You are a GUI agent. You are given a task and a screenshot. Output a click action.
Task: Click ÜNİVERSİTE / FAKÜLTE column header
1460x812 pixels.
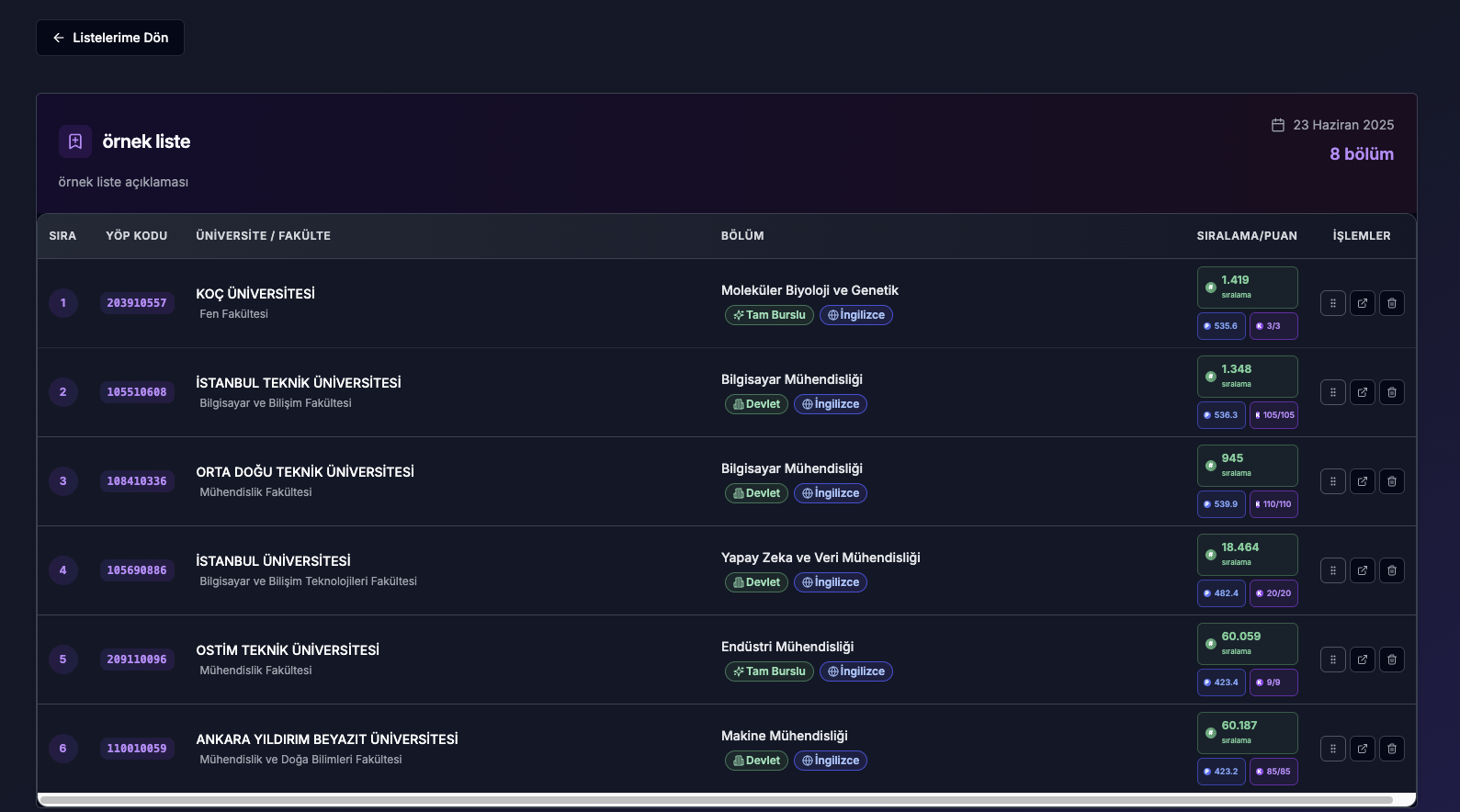(x=263, y=236)
